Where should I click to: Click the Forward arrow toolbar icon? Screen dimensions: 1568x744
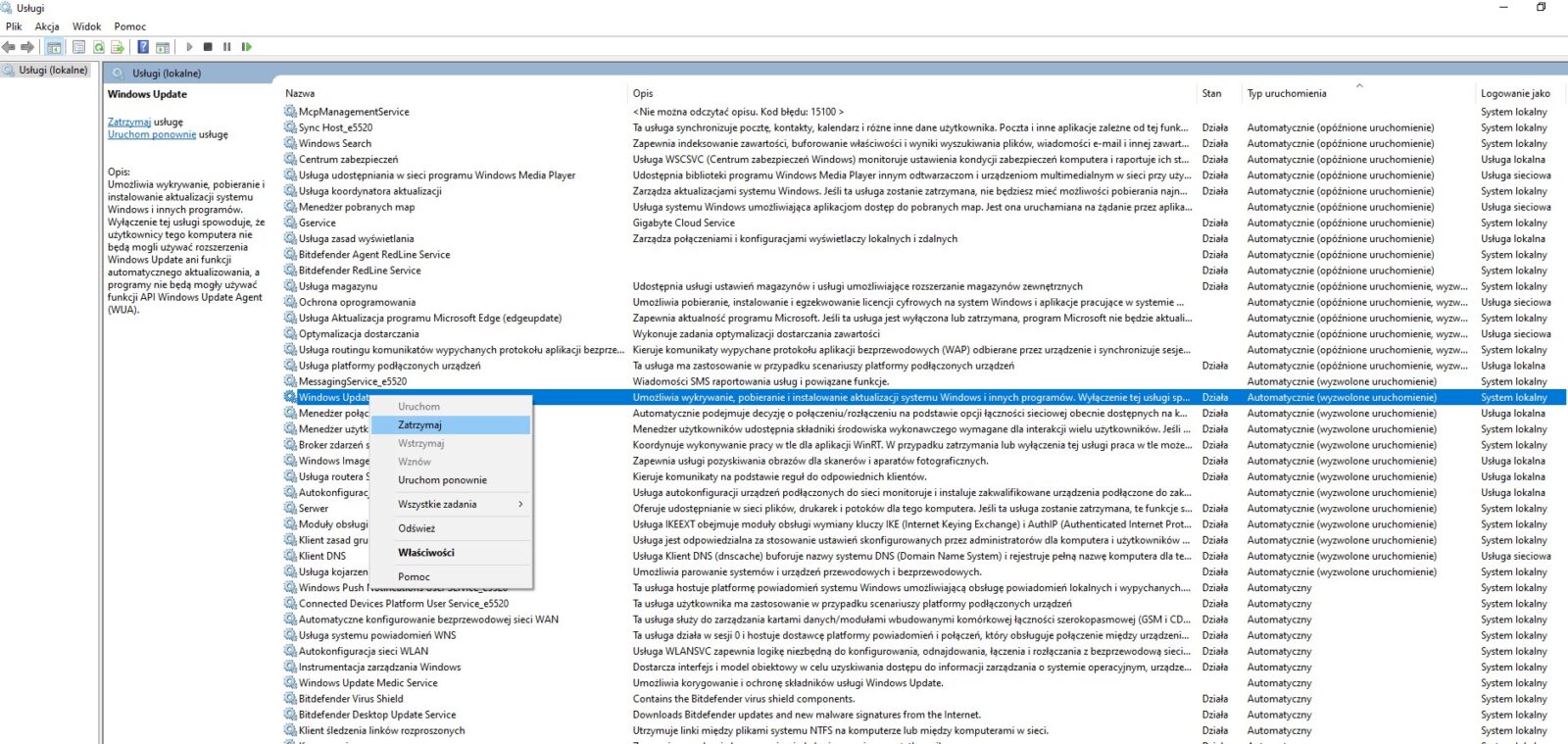click(x=27, y=47)
